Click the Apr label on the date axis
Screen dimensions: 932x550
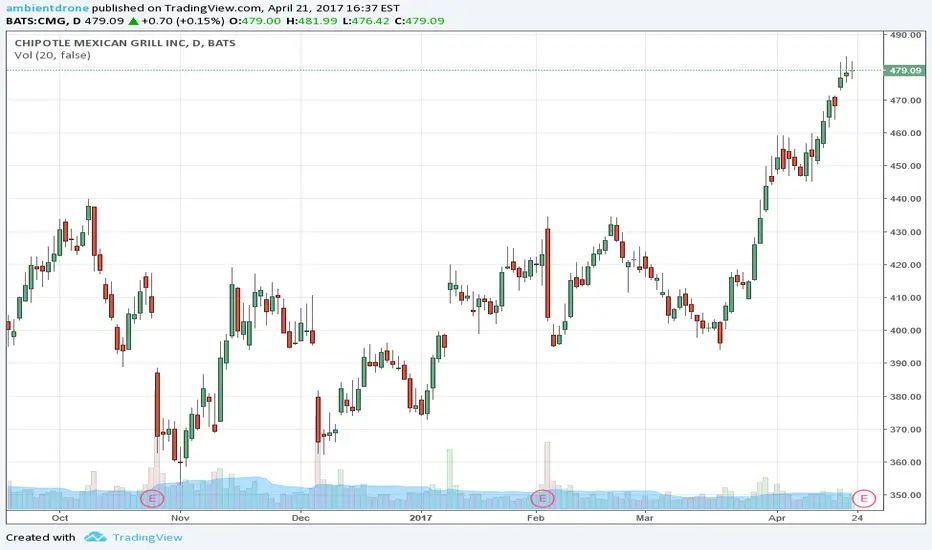(777, 518)
